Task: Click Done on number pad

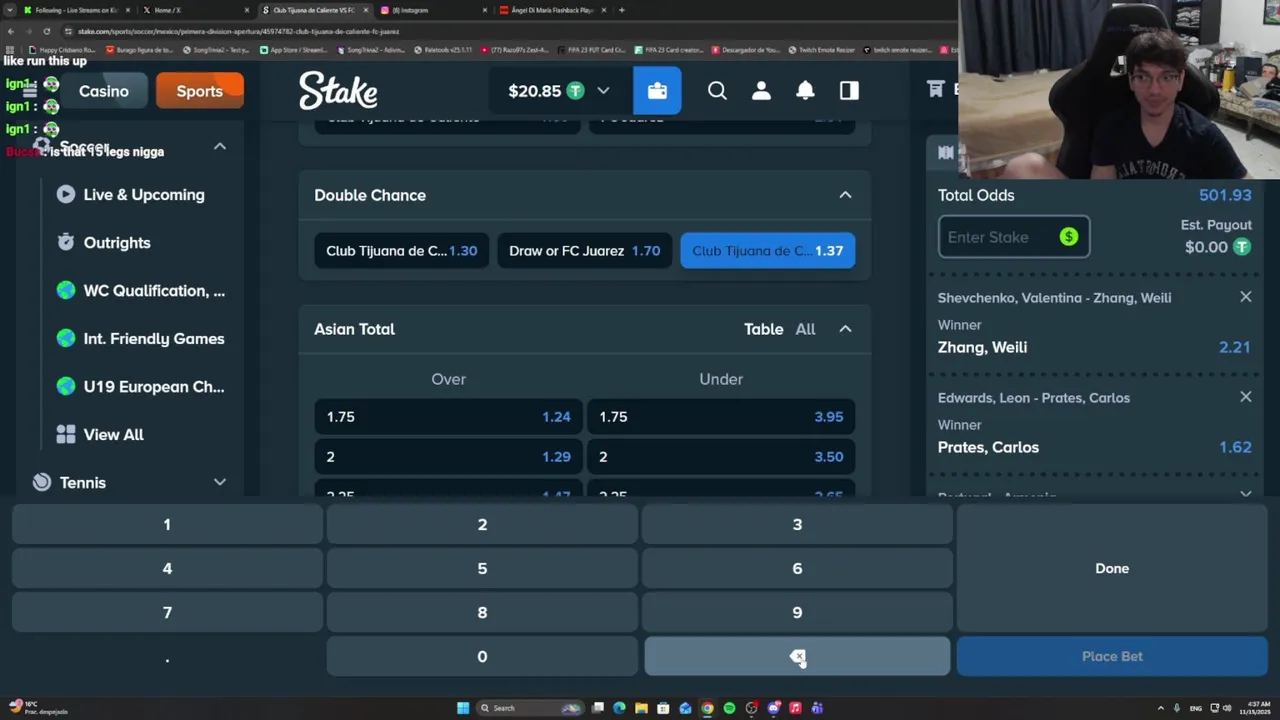Action: (1112, 568)
